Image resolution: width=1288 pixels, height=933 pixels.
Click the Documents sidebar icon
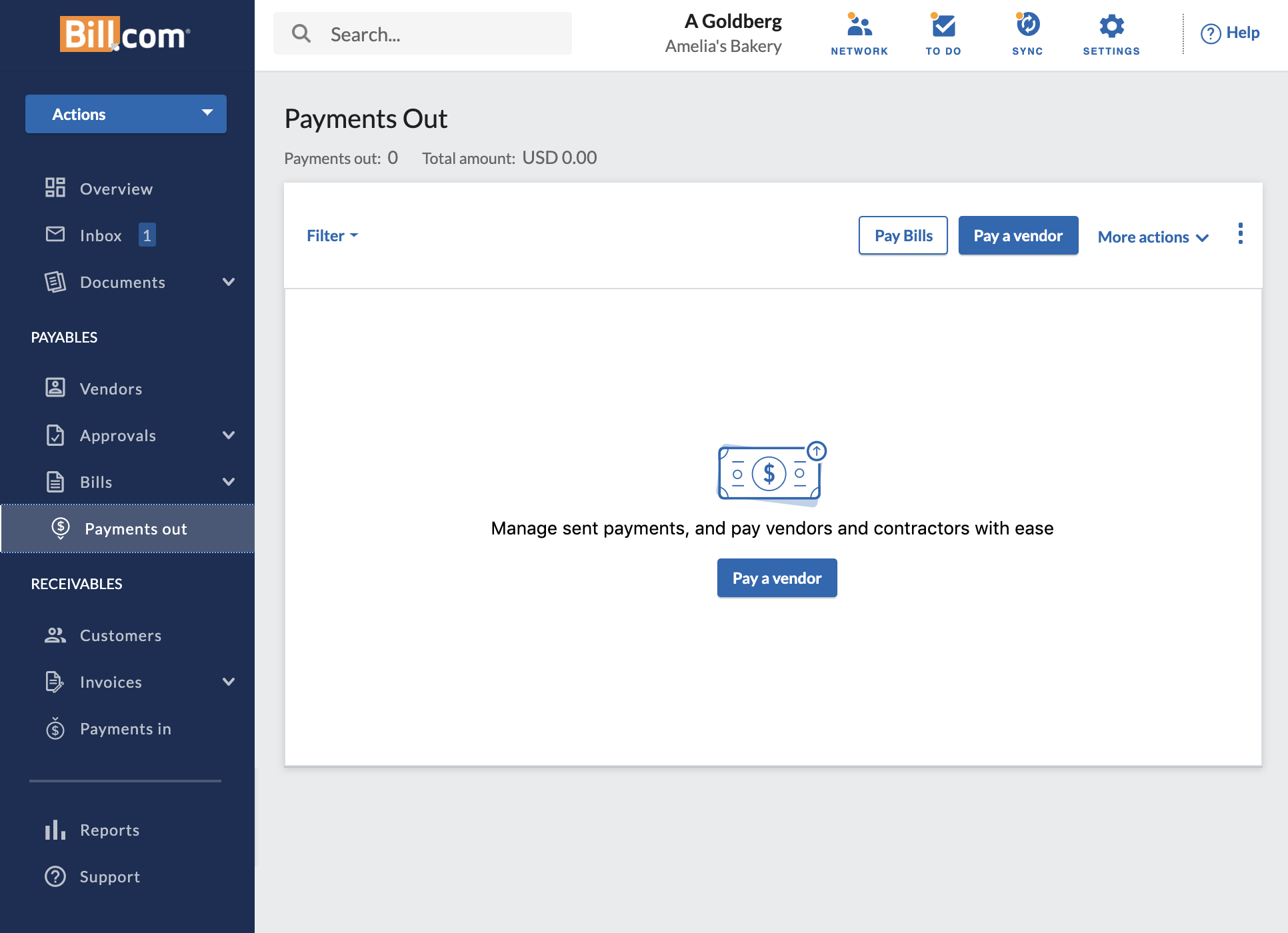coord(55,282)
